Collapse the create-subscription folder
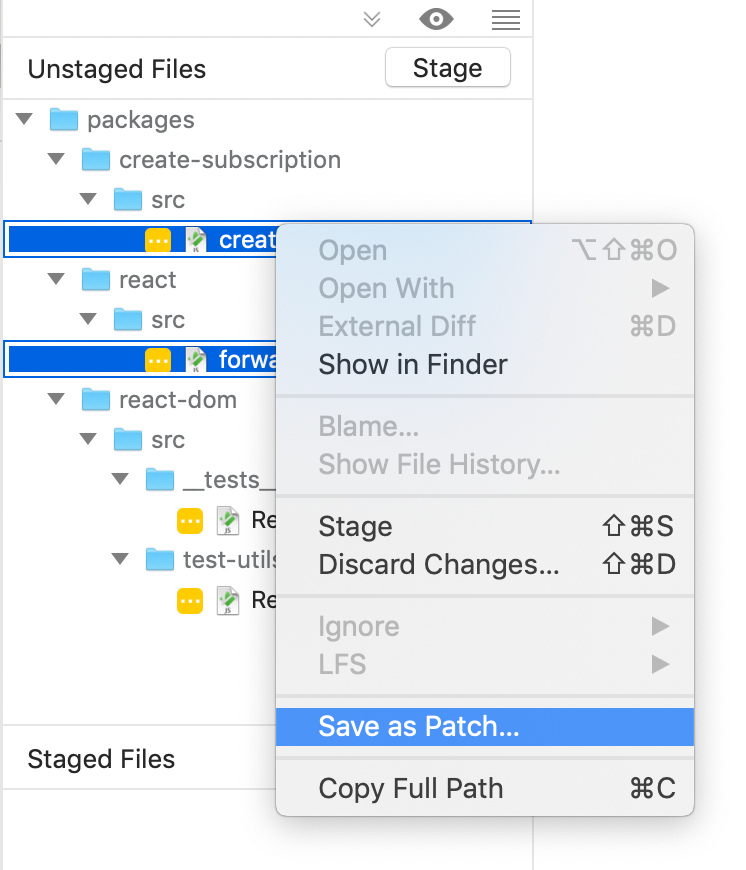 tap(56, 159)
